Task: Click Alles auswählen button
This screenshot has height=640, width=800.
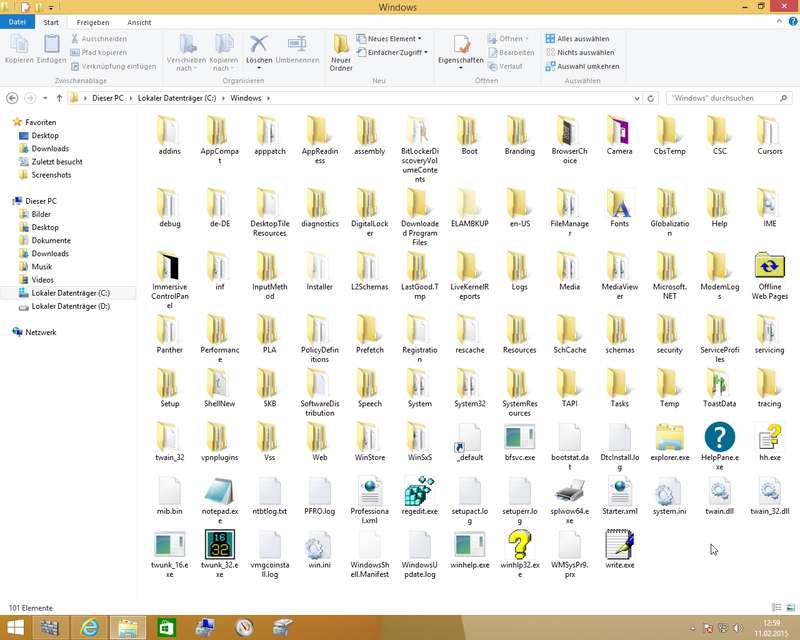Action: [577, 39]
